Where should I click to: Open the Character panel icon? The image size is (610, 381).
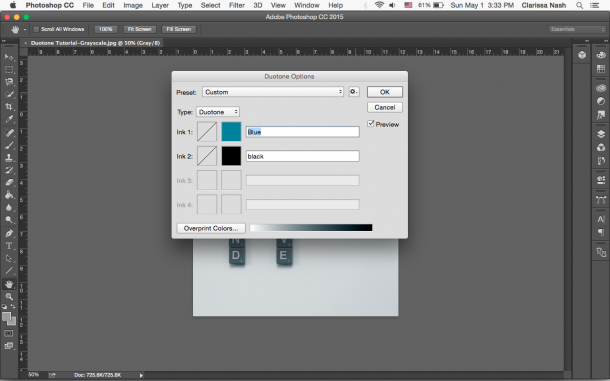pos(601,219)
